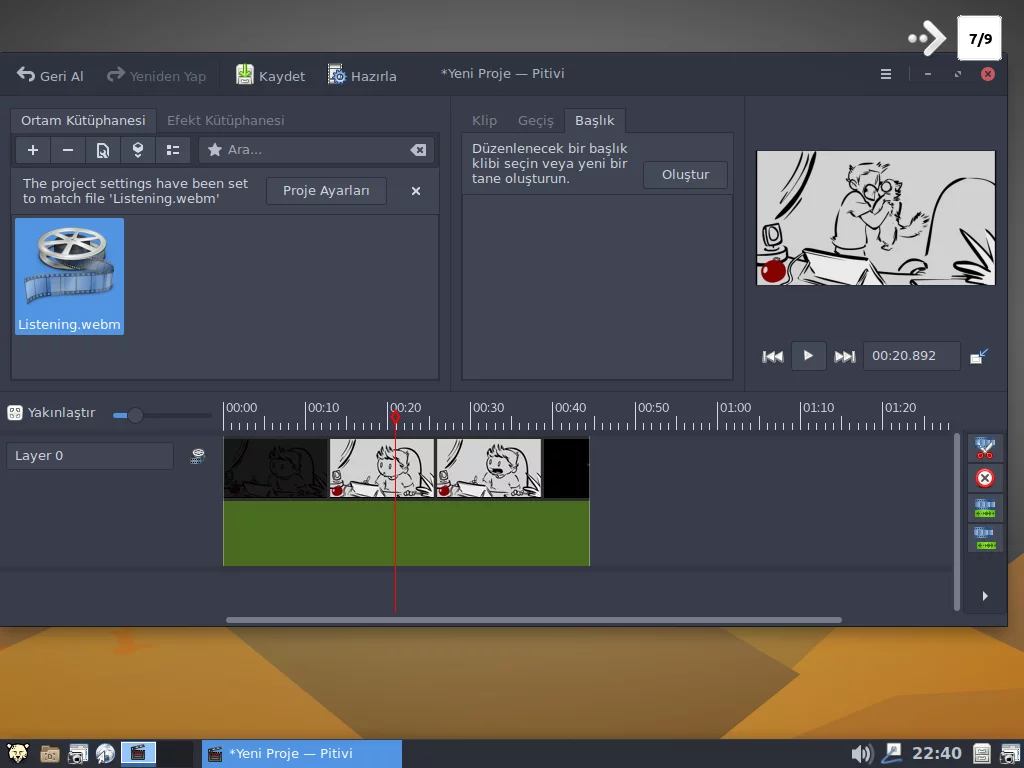
Task: Adjust the Yakınlaştır zoom slider
Action: (135, 415)
